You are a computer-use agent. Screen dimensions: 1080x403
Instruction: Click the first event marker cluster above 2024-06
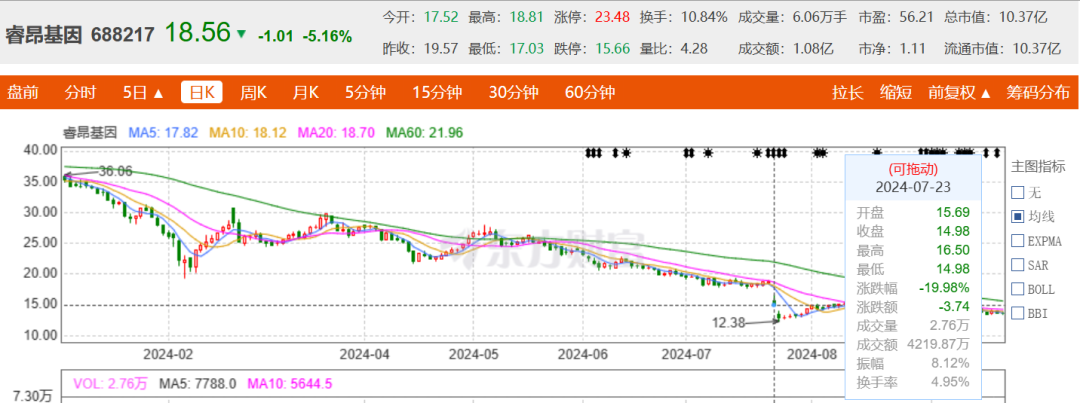point(593,153)
